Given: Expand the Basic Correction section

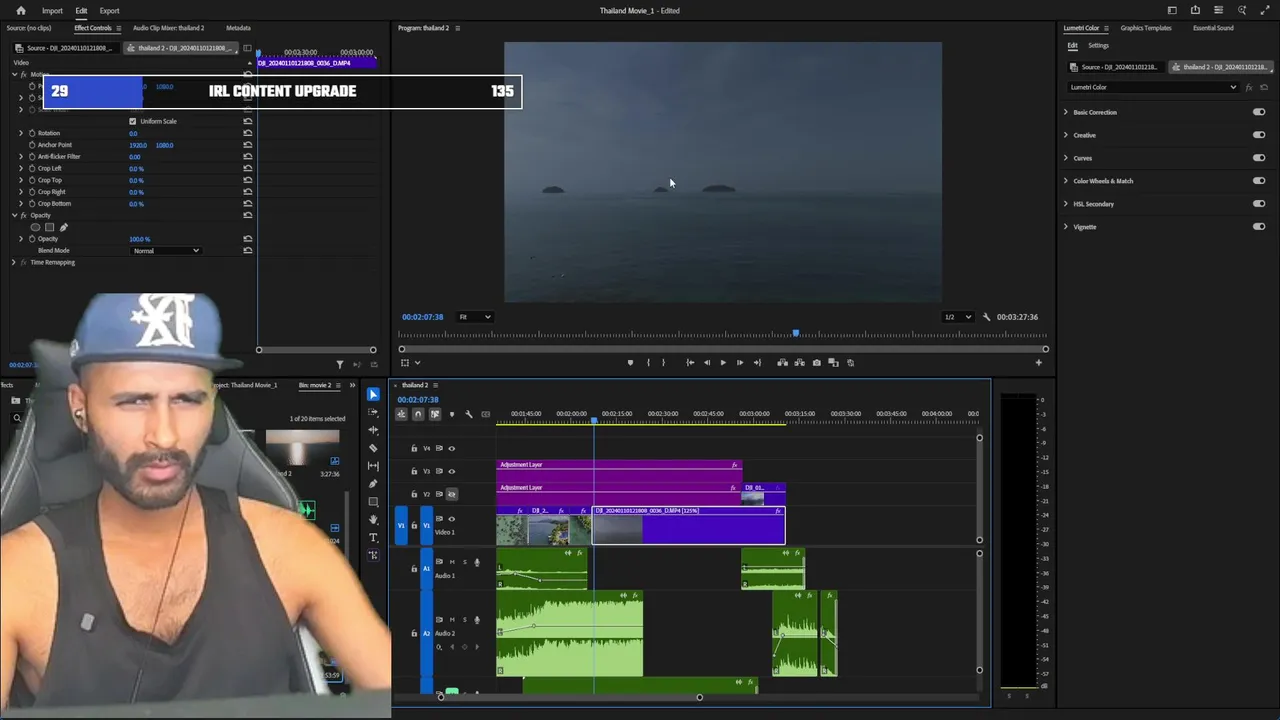Looking at the screenshot, I should tap(1065, 112).
